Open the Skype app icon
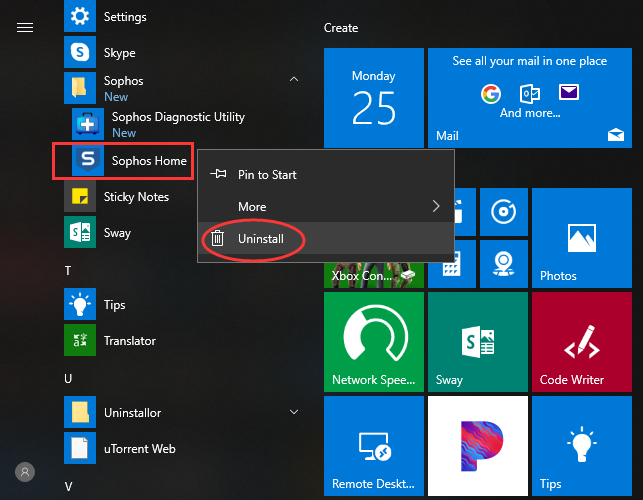Viewport: 643px width, 500px height. pos(80,52)
